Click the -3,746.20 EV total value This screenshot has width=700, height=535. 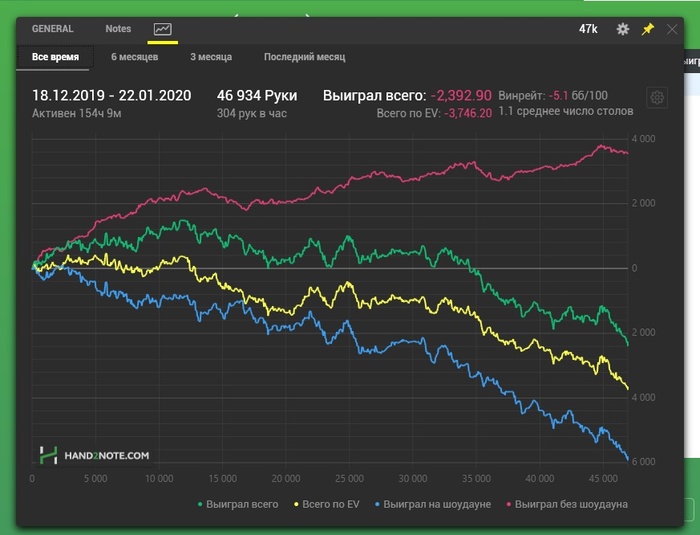pyautogui.click(x=468, y=113)
